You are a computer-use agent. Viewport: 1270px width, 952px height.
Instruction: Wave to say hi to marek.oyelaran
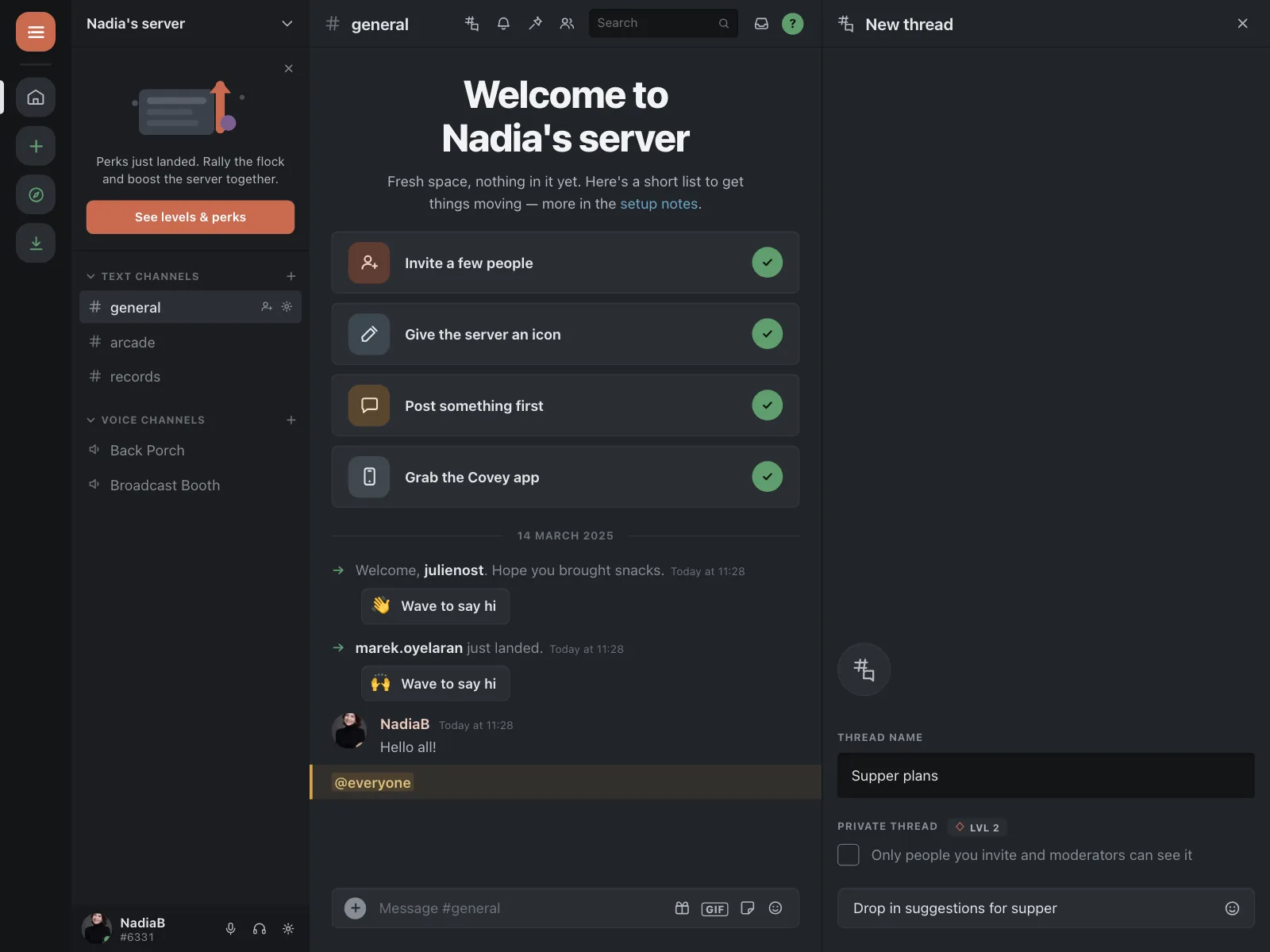[435, 684]
